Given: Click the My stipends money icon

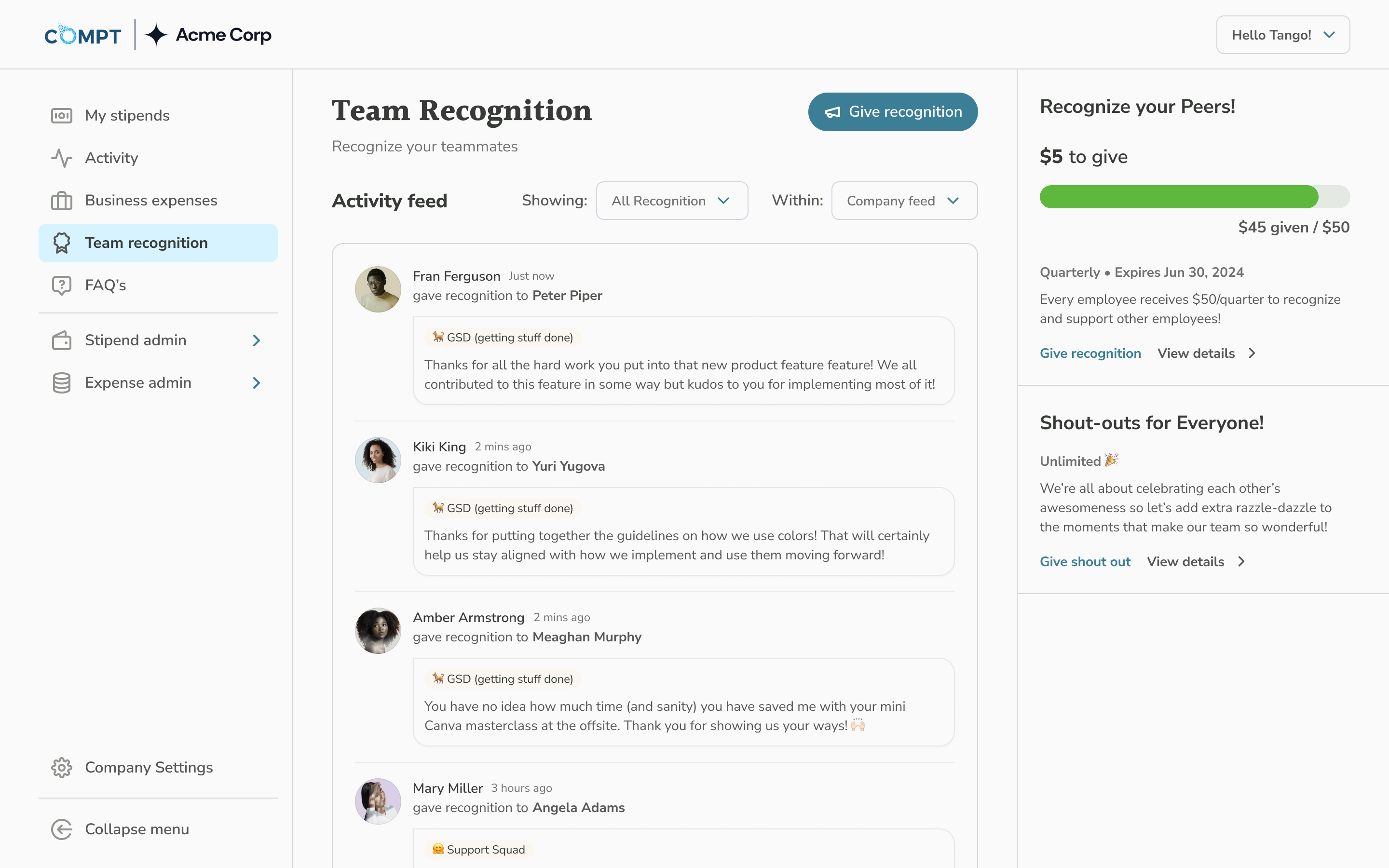Looking at the screenshot, I should [x=61, y=115].
